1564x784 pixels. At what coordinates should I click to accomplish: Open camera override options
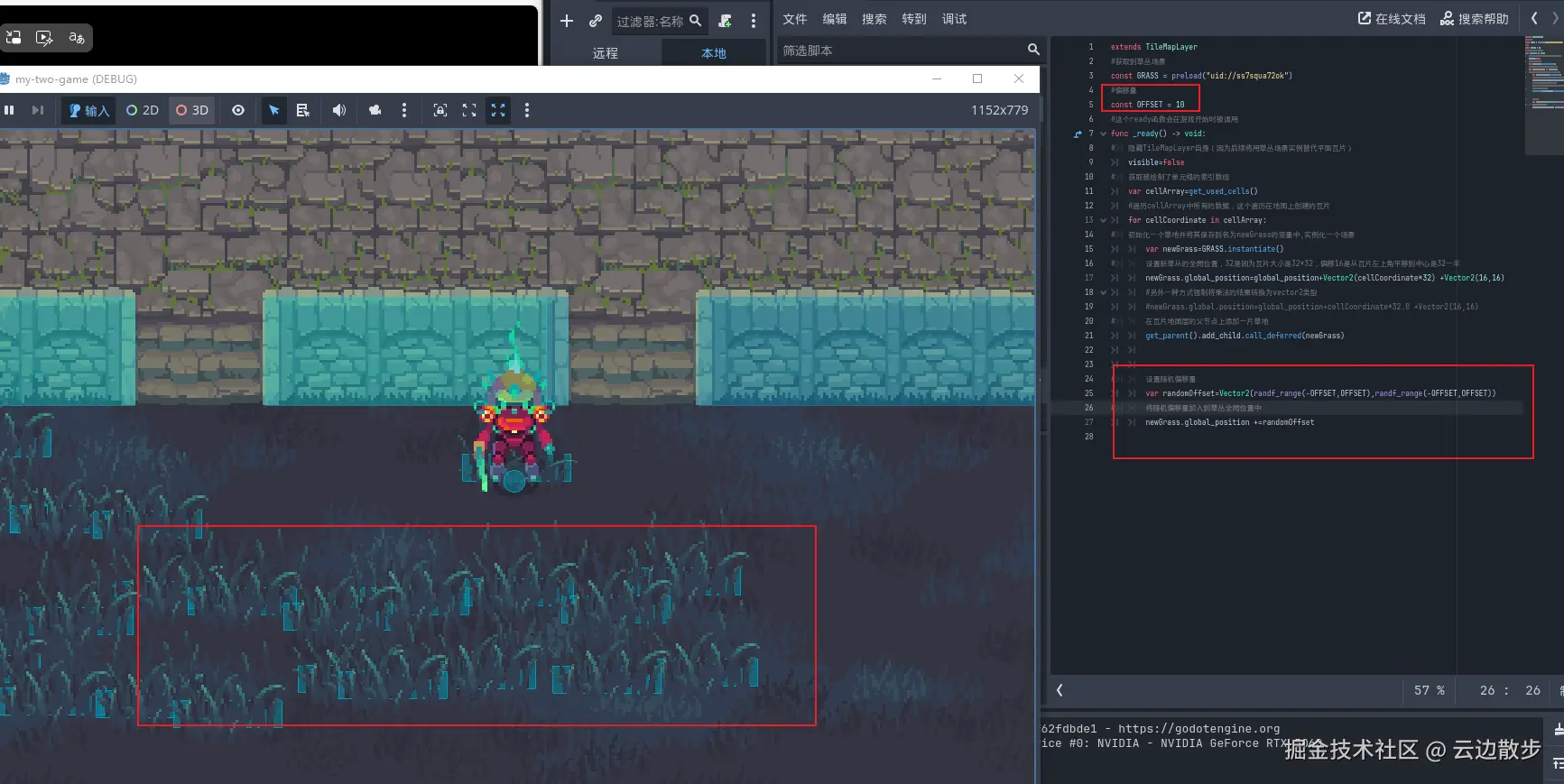[x=375, y=110]
